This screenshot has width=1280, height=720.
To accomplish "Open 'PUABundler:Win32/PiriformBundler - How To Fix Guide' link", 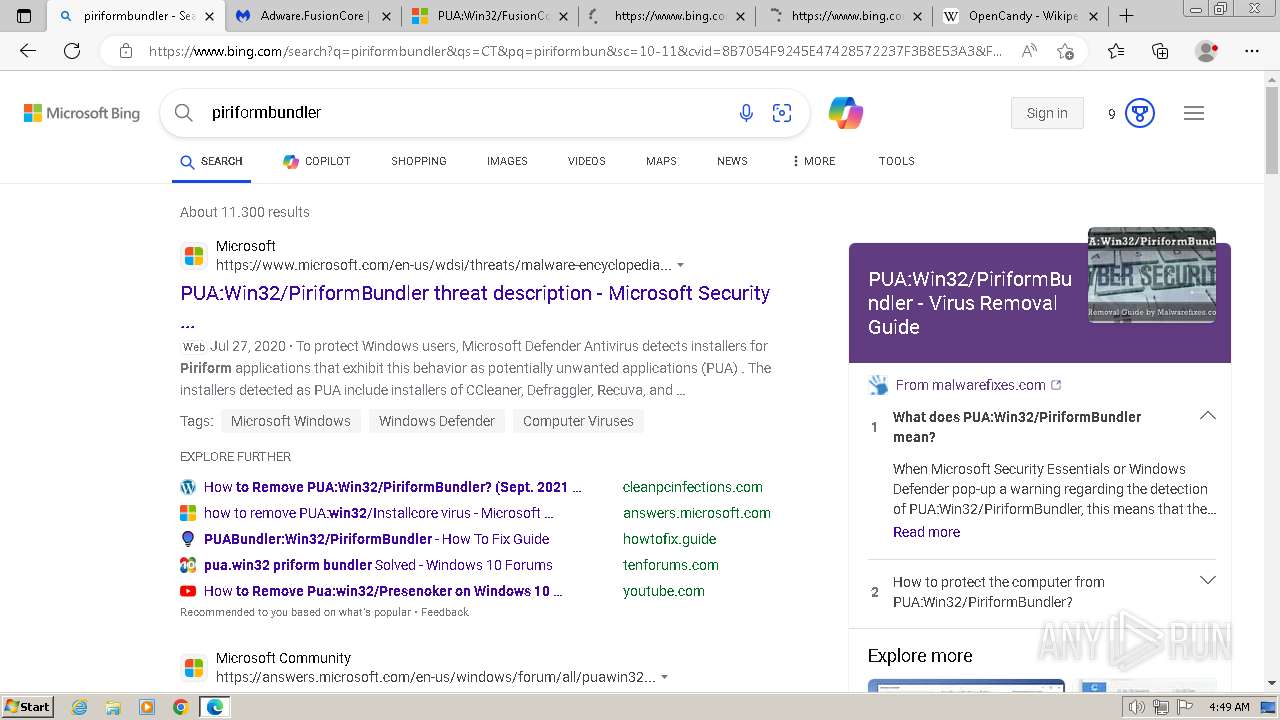I will tap(376, 539).
